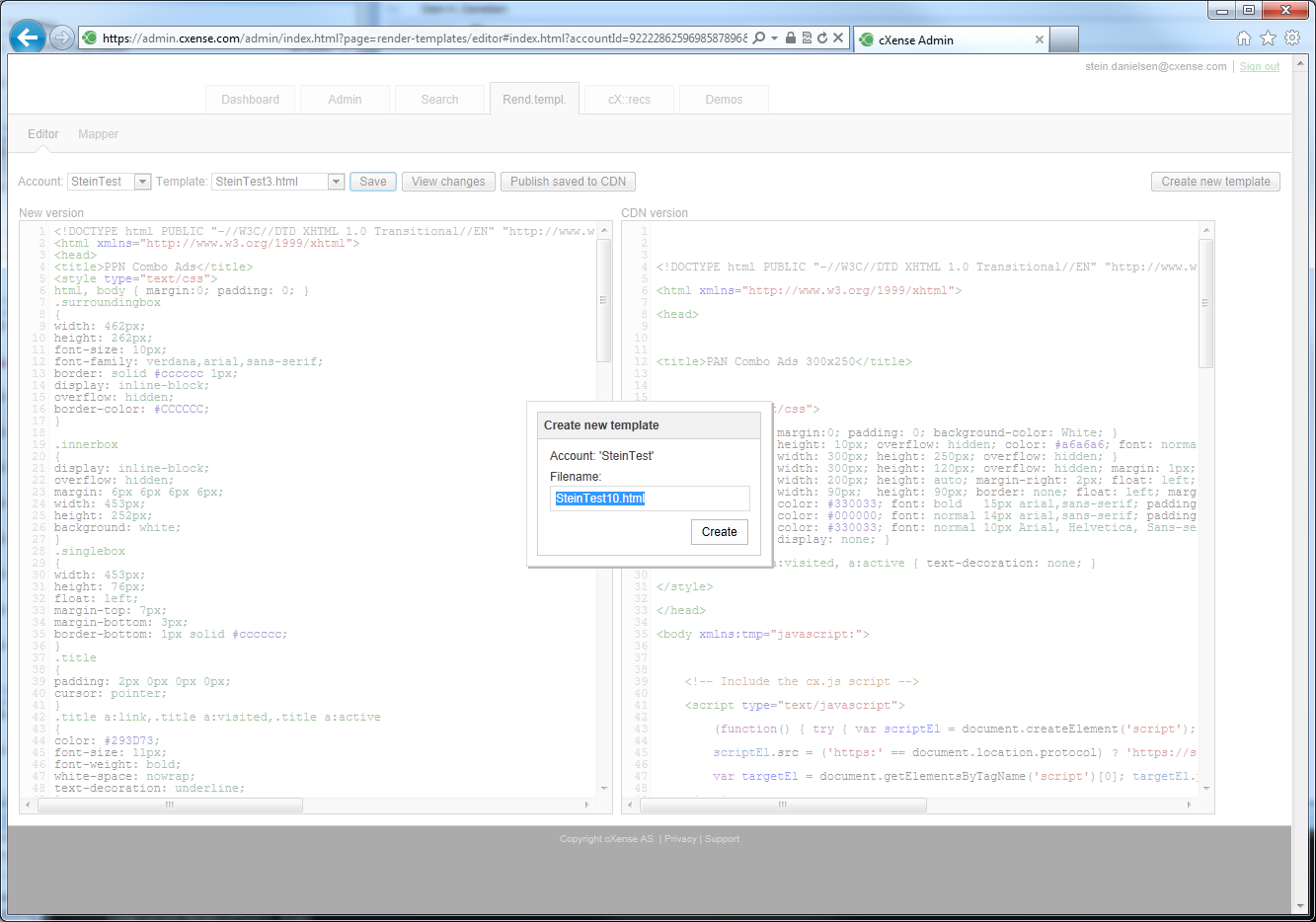Toggle the compatibility view icon
Viewport: 1316px width, 922px height.
click(x=807, y=38)
